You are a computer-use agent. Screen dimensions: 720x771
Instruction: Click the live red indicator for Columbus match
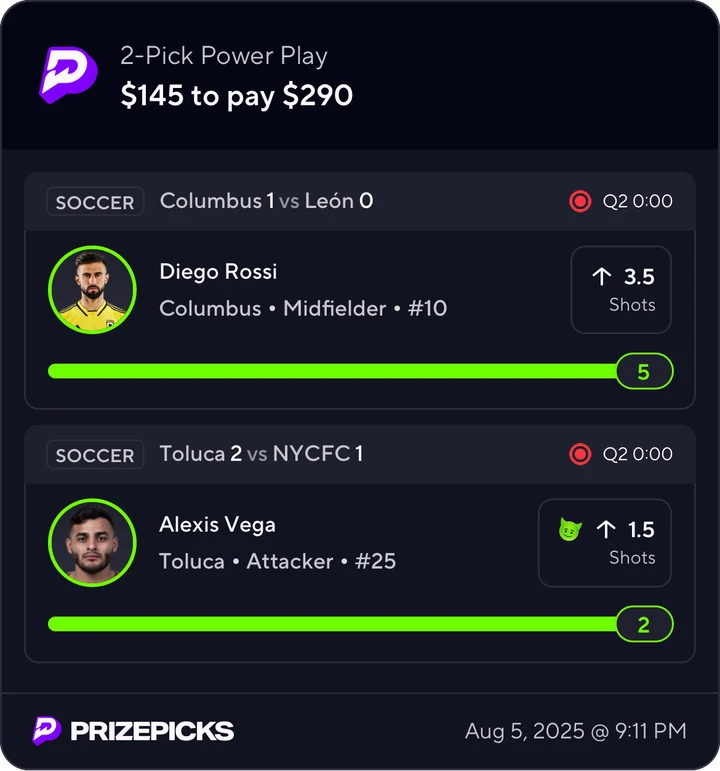(x=580, y=201)
